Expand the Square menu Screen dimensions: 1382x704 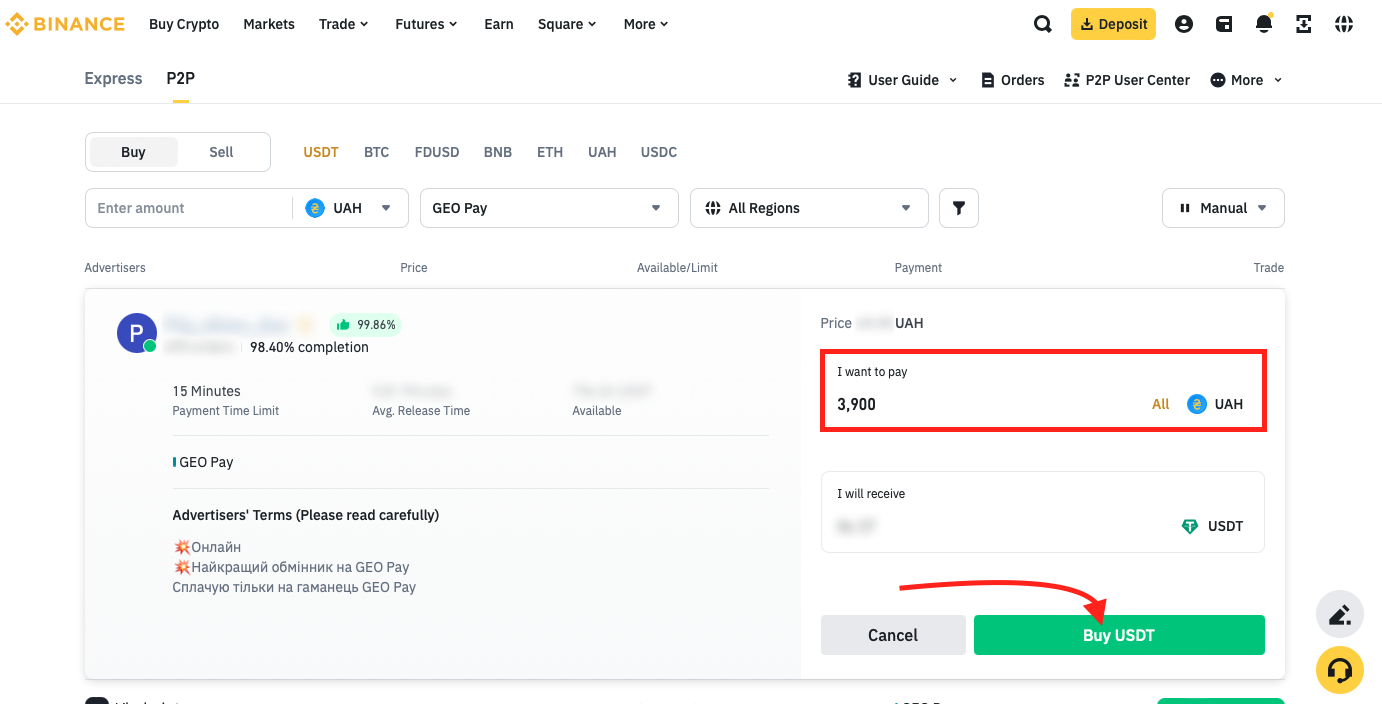click(567, 24)
